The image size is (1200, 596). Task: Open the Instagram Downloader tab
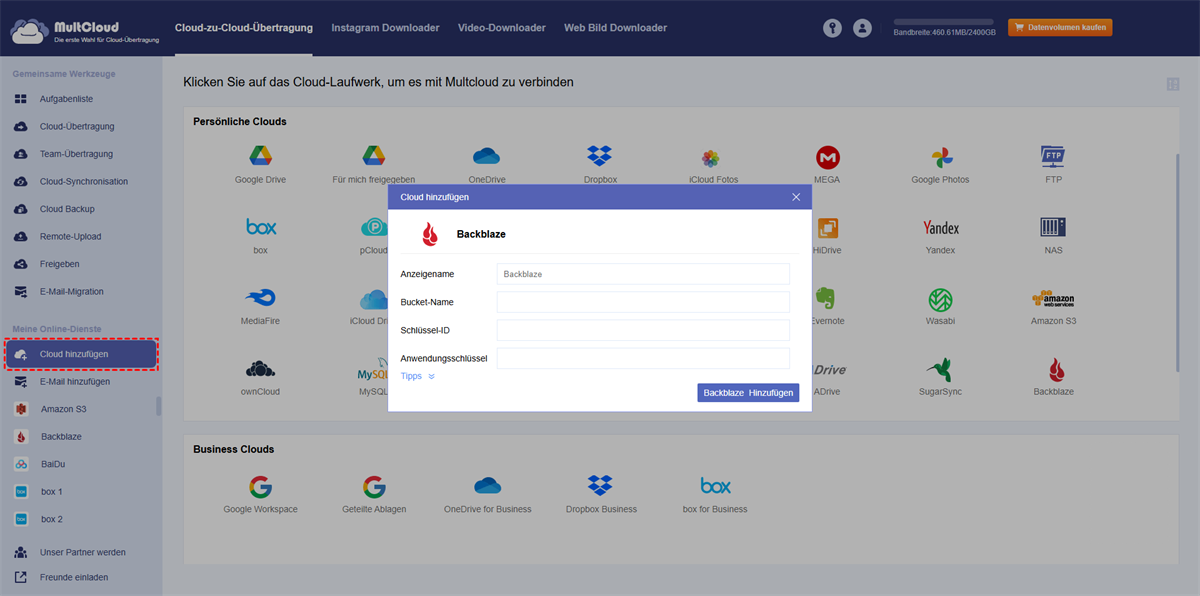coord(385,28)
